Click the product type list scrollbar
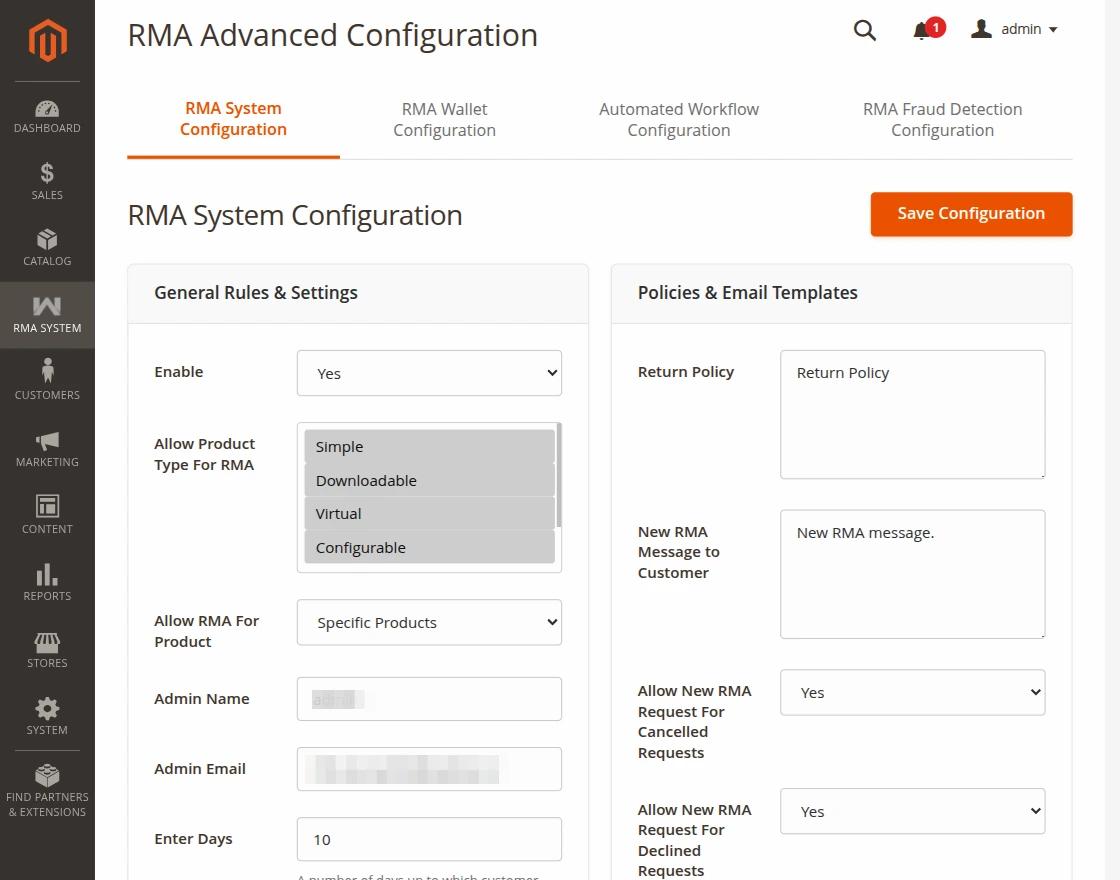Image resolution: width=1120 pixels, height=880 pixels. [x=559, y=475]
